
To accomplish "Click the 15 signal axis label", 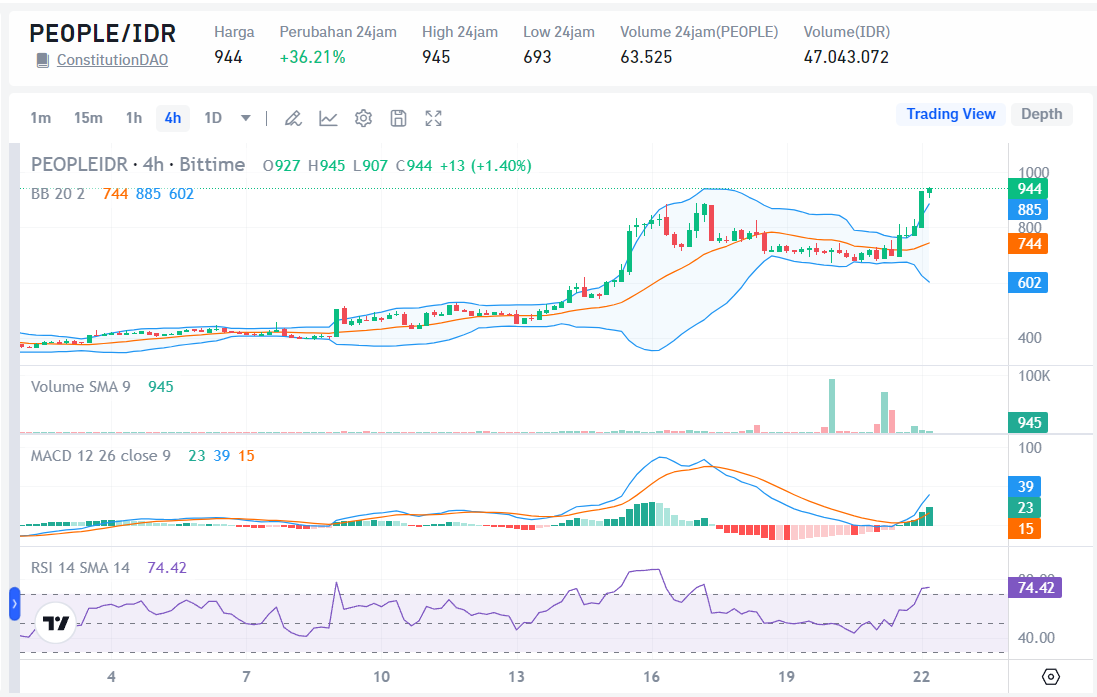I will click(x=1025, y=528).
